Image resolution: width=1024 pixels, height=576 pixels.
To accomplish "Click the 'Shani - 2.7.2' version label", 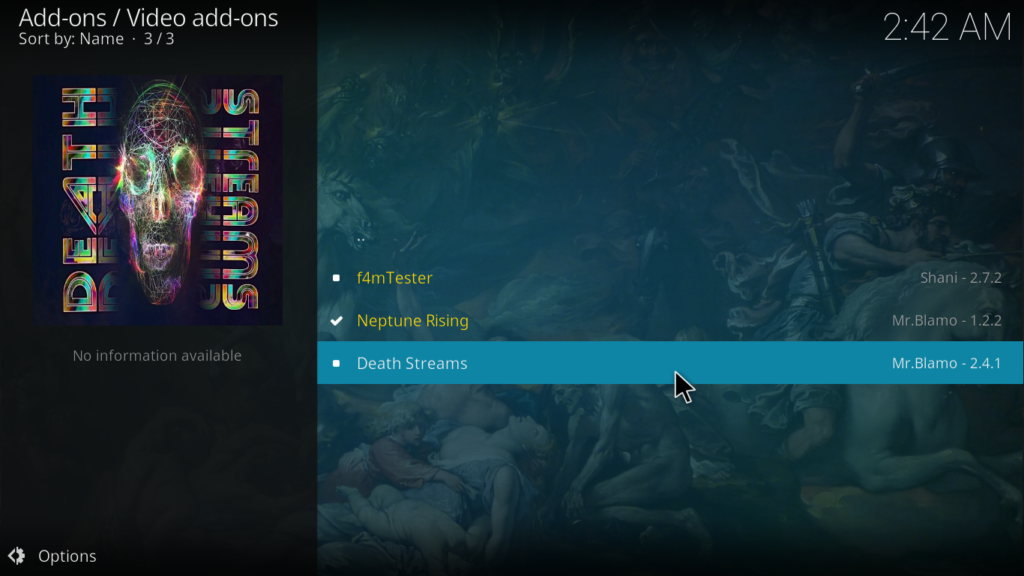I will coord(961,278).
